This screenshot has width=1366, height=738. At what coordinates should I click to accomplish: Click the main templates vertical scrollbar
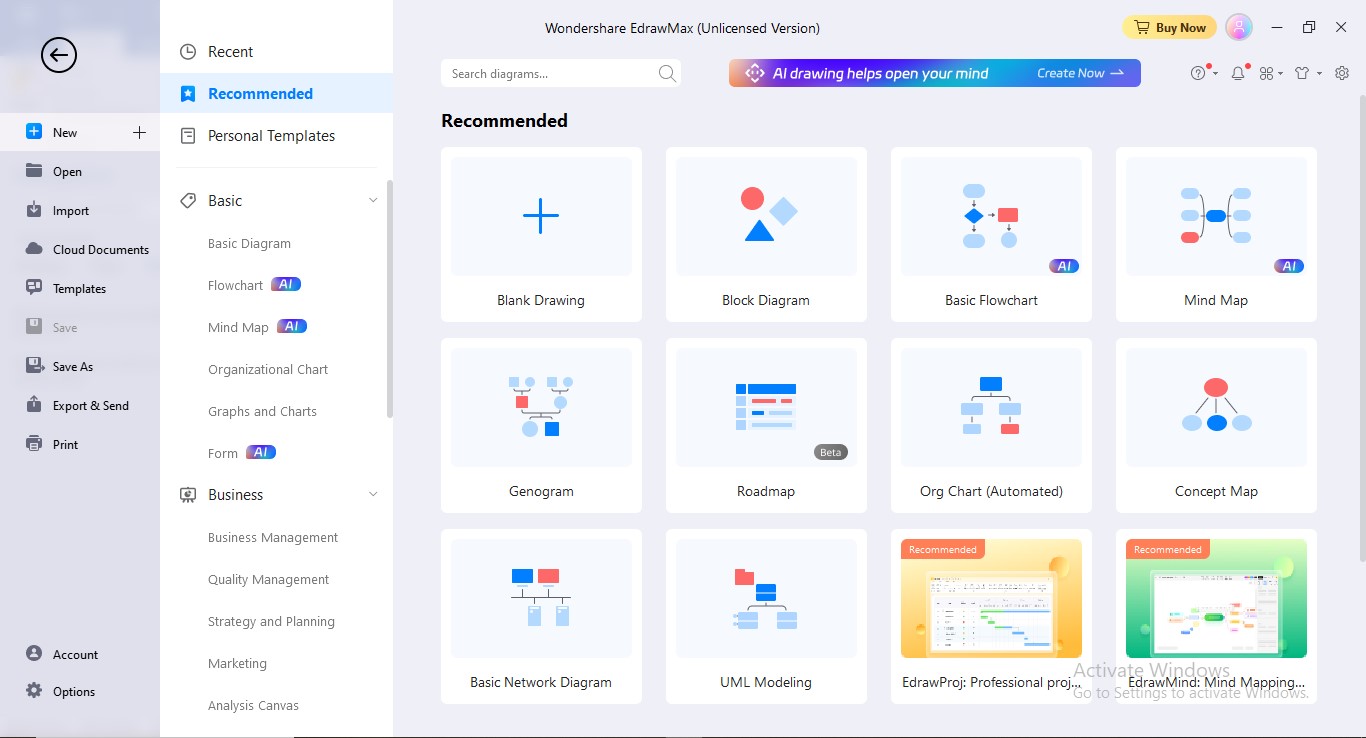coord(1362,327)
